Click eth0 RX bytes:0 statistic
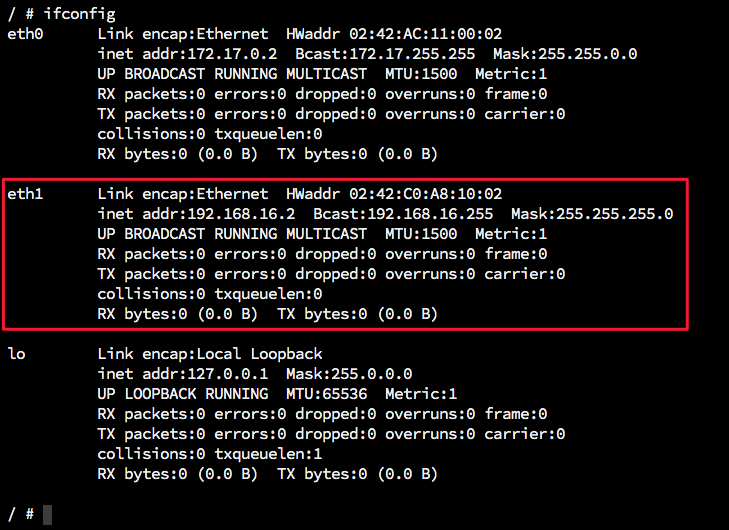This screenshot has width=729, height=530. pos(142,154)
